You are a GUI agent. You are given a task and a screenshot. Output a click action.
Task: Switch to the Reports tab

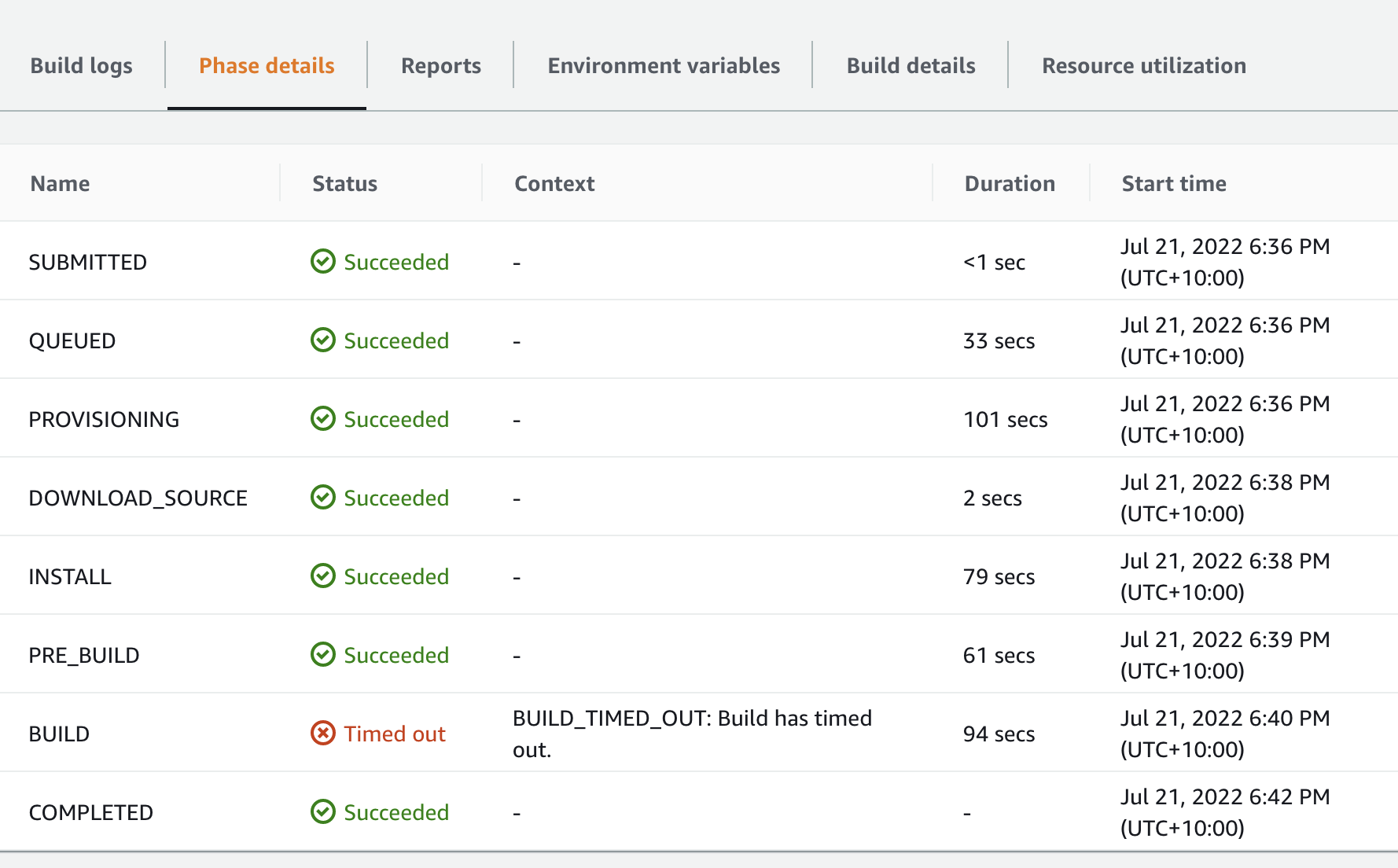tap(440, 66)
